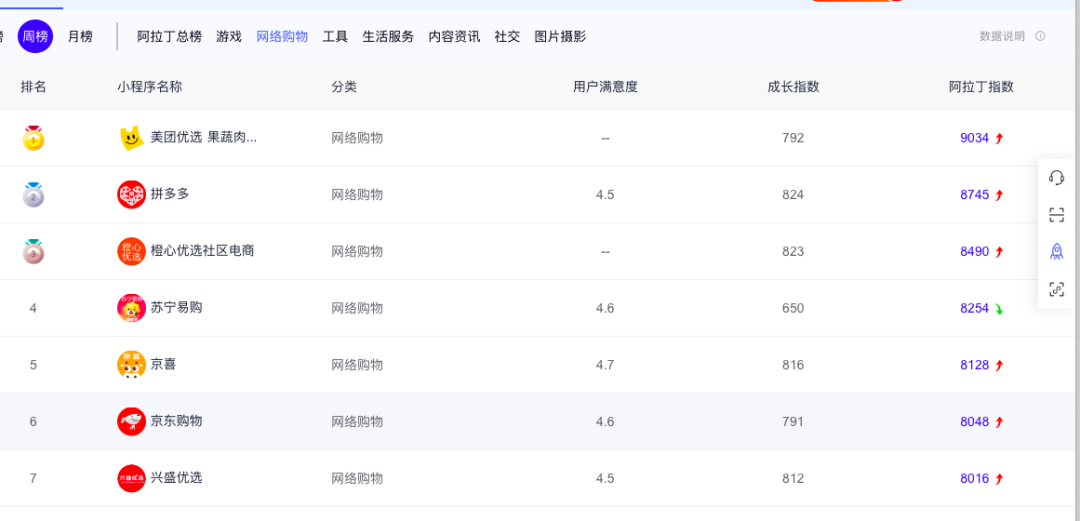The height and width of the screenshot is (521, 1080).
Task: Open the 数据说明 data explanation link
Action: pyautogui.click(x=1002, y=37)
